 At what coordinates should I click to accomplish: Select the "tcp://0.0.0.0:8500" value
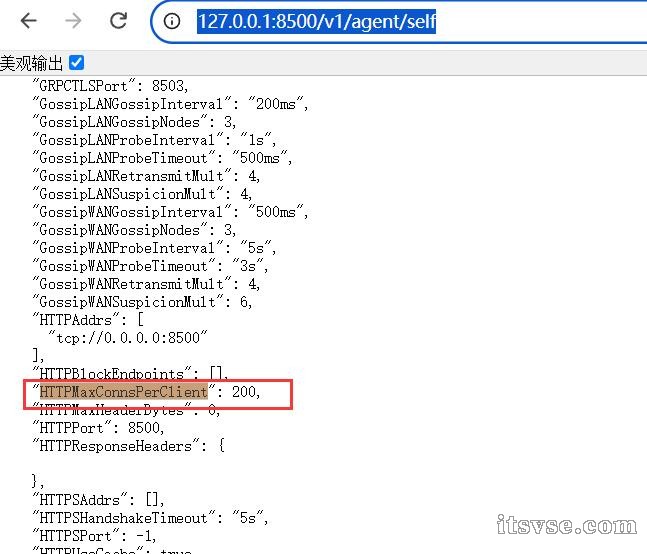click(128, 338)
